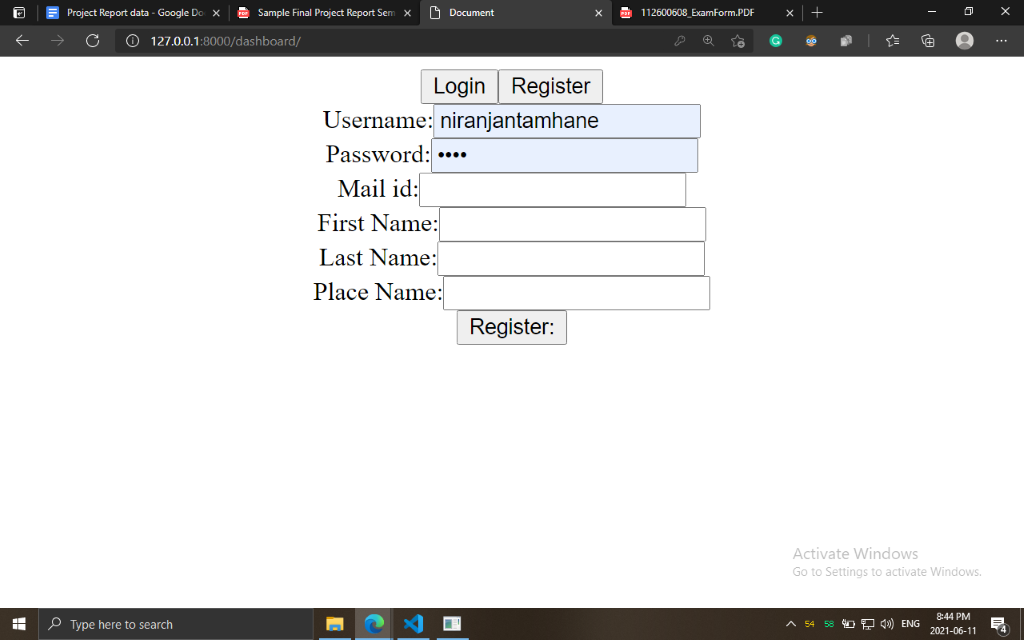
Task: Add this page to favorites
Action: click(738, 41)
